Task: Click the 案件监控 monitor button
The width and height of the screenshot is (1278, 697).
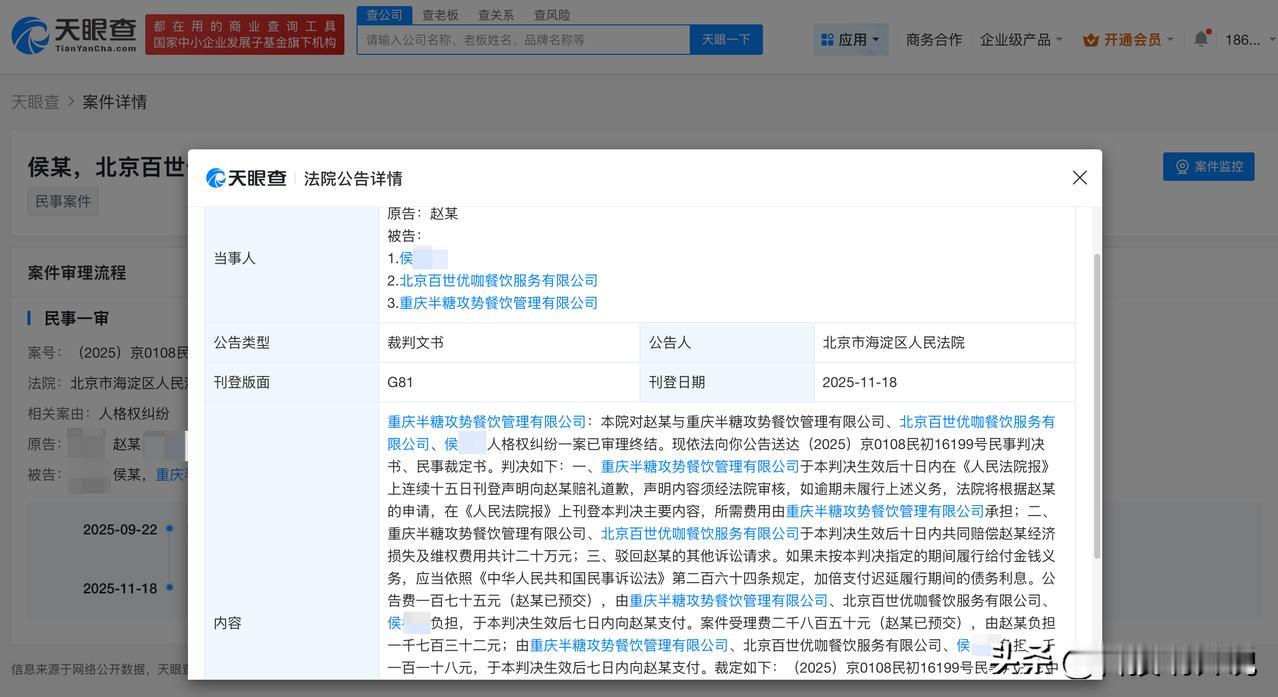Action: pos(1208,167)
